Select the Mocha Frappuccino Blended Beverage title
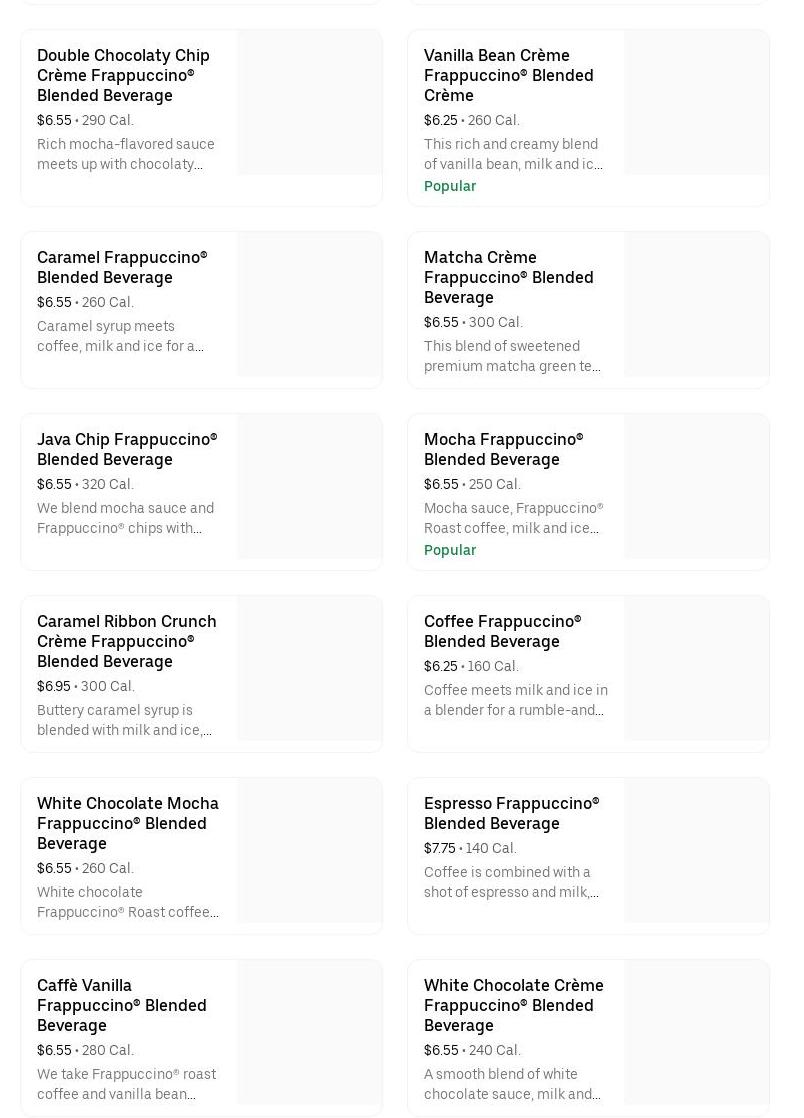The image size is (804, 1118). click(503, 449)
